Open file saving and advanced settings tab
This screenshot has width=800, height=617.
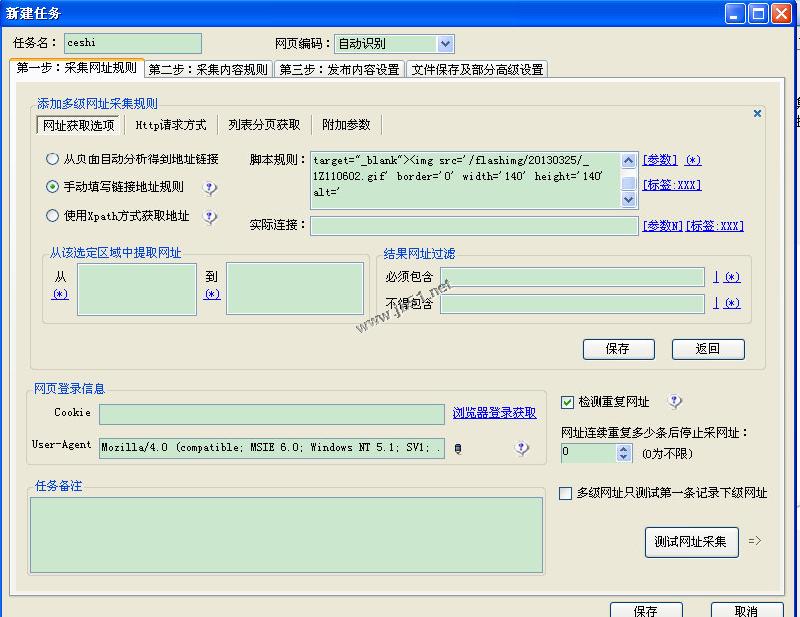(x=477, y=69)
